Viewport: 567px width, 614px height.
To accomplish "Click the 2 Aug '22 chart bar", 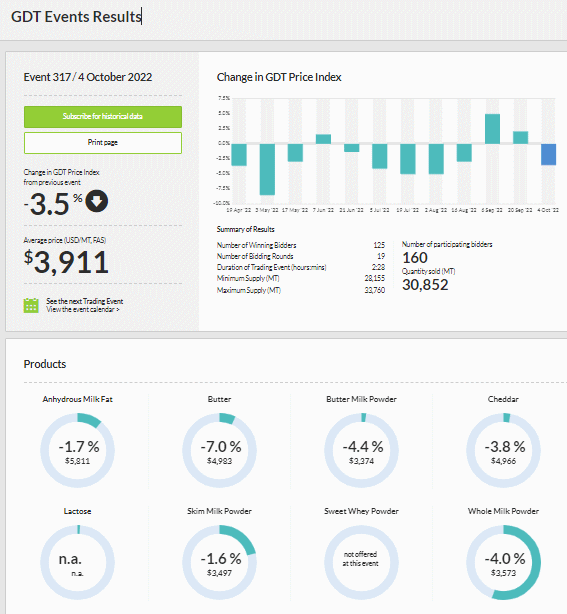I will pos(436,159).
